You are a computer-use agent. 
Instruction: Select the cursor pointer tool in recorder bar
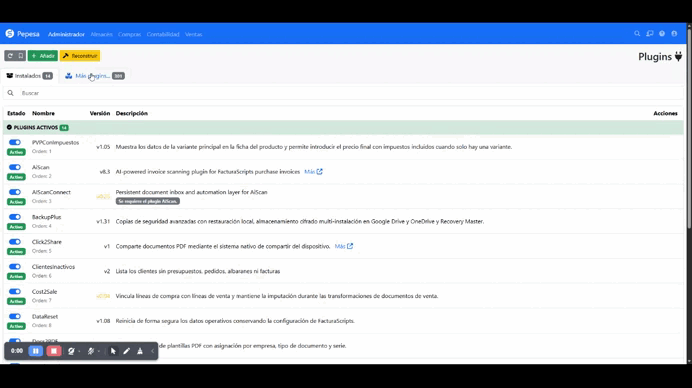point(113,351)
